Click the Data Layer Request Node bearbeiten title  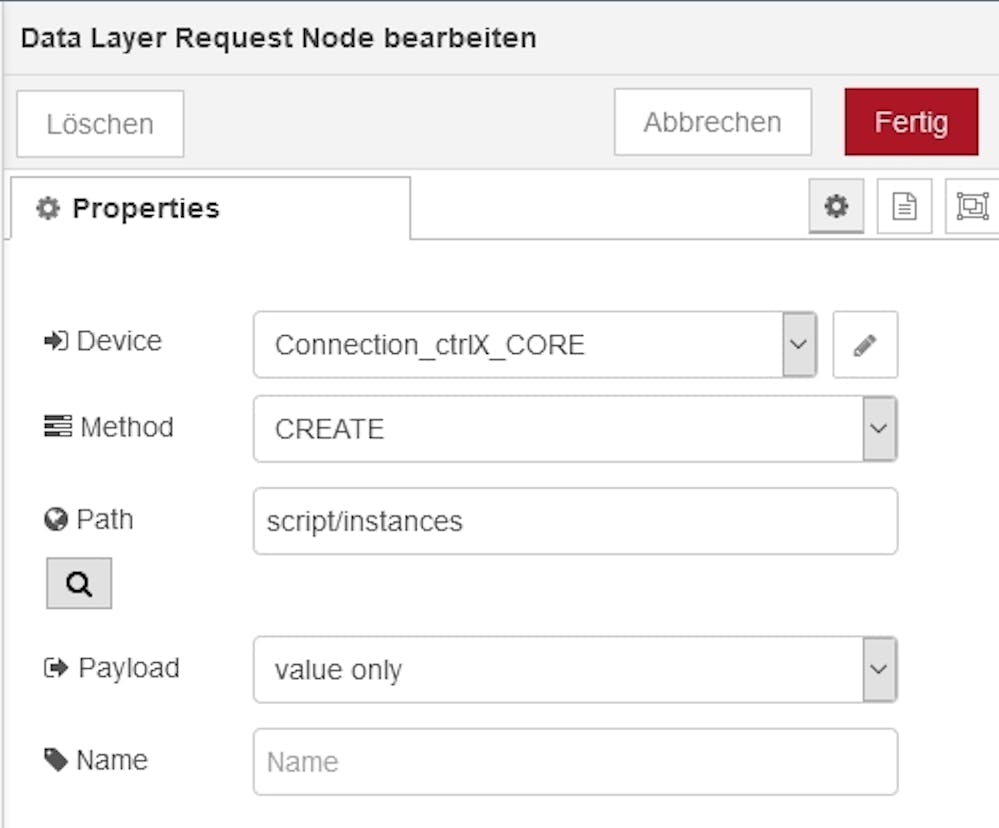[x=278, y=38]
